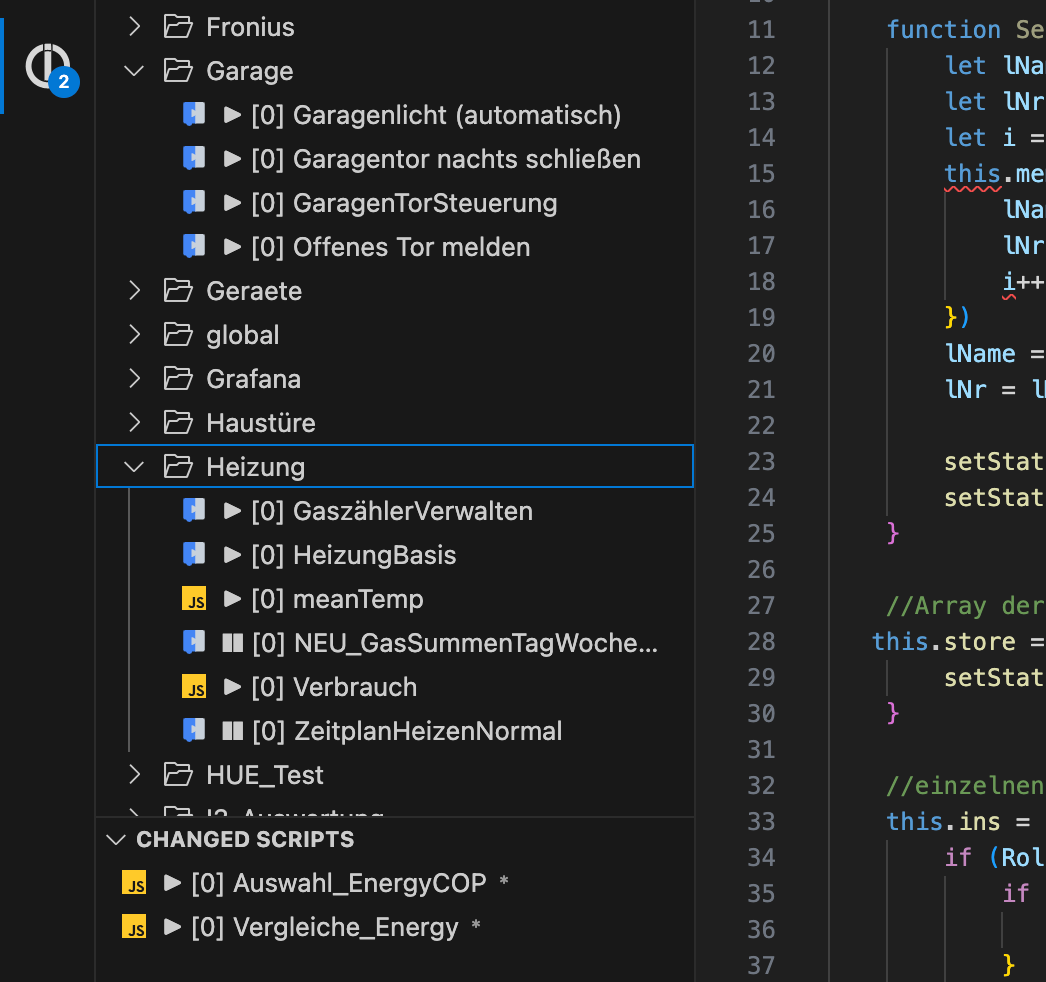The width and height of the screenshot is (1046, 982).
Task: Click the JS icon beside Verbrauch script
Action: click(x=194, y=688)
